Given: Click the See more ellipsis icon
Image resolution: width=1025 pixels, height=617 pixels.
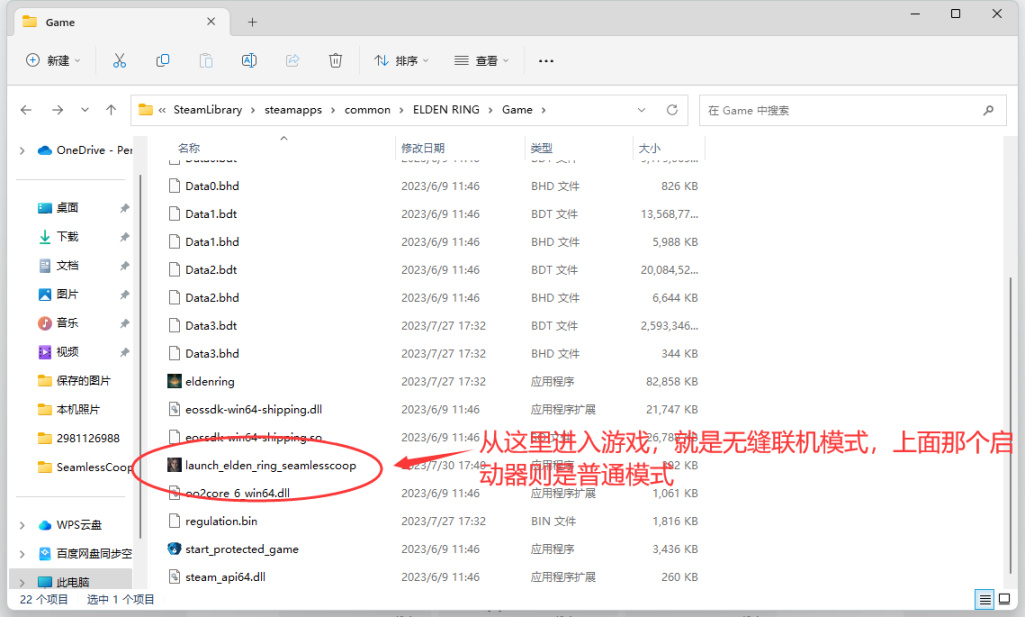Looking at the screenshot, I should pyautogui.click(x=545, y=60).
